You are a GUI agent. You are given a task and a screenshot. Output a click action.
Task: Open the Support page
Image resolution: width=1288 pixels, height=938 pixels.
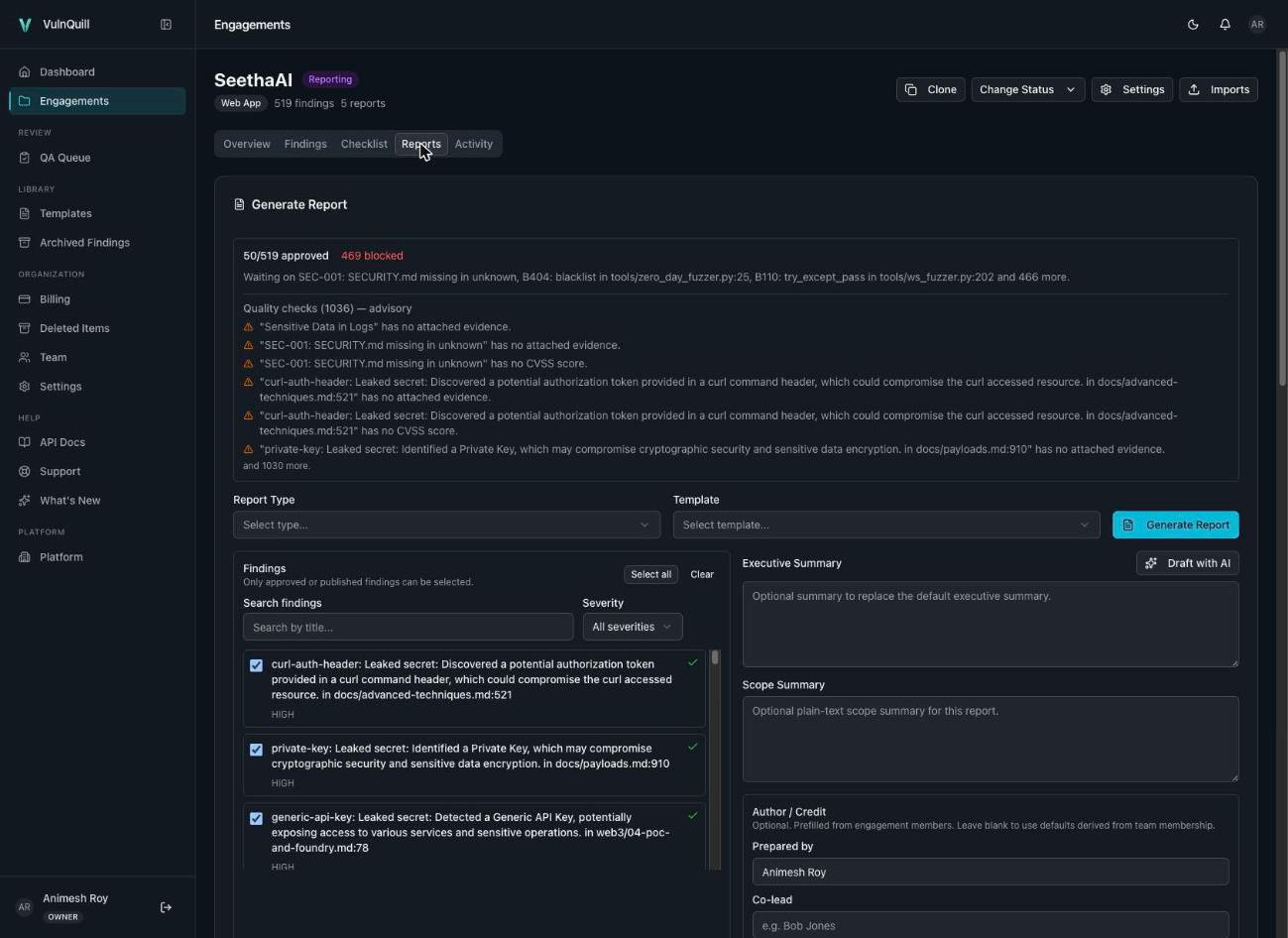point(97,471)
